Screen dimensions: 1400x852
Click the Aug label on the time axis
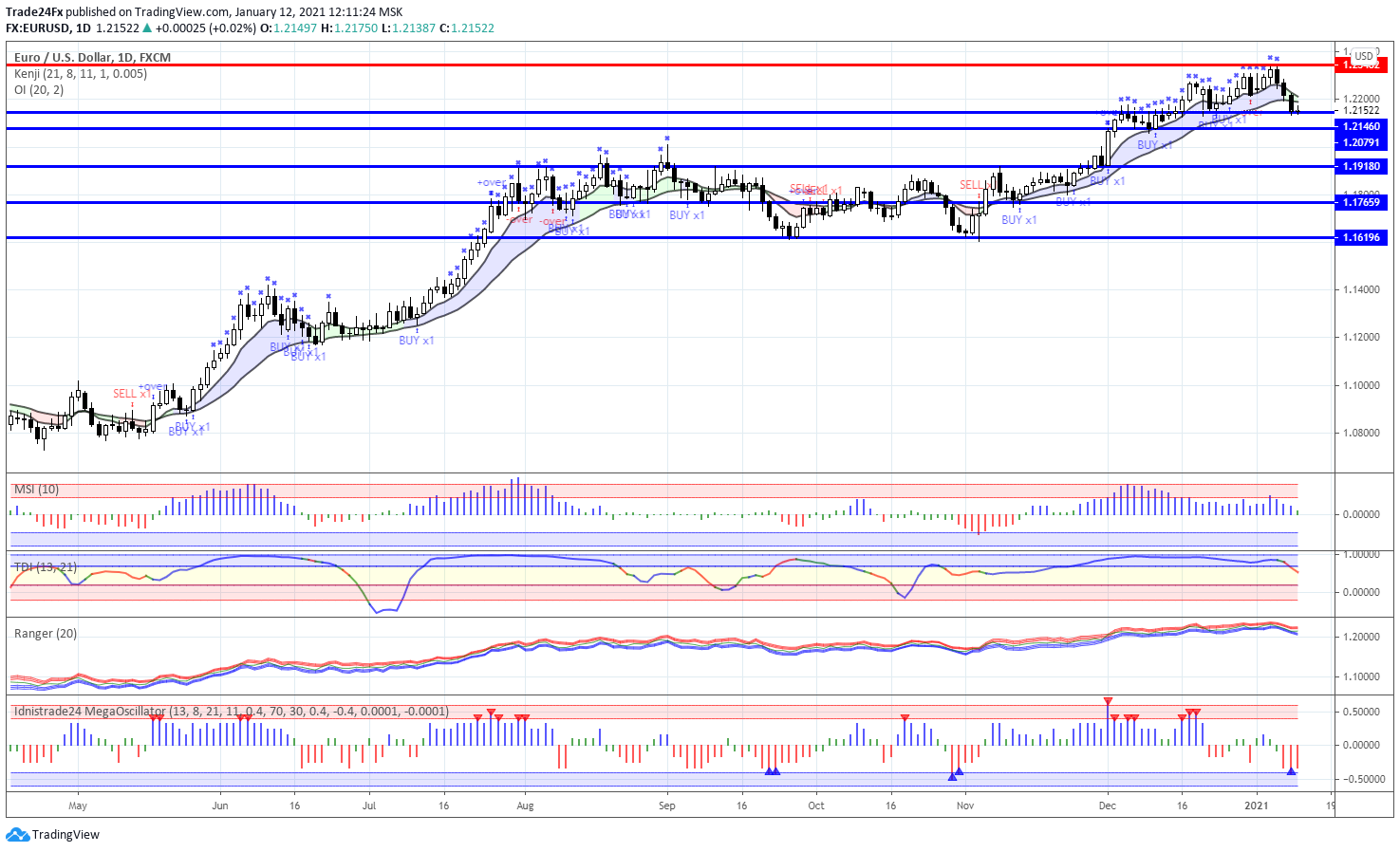pos(525,806)
